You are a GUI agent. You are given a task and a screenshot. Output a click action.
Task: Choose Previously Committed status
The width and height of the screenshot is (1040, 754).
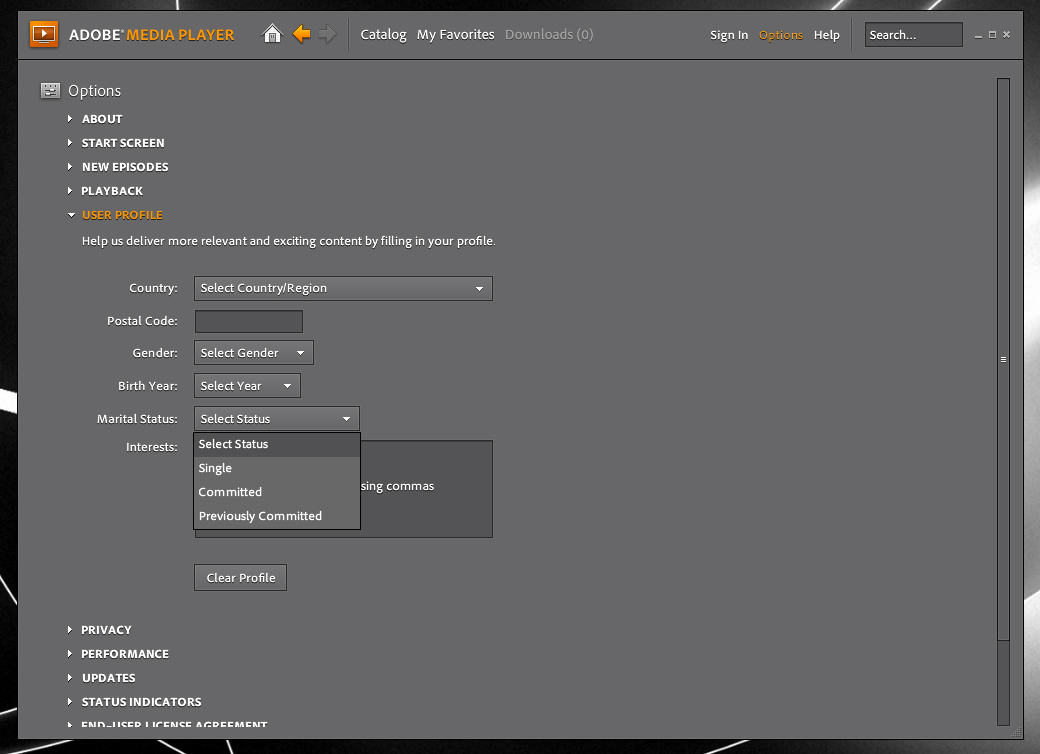[277, 516]
